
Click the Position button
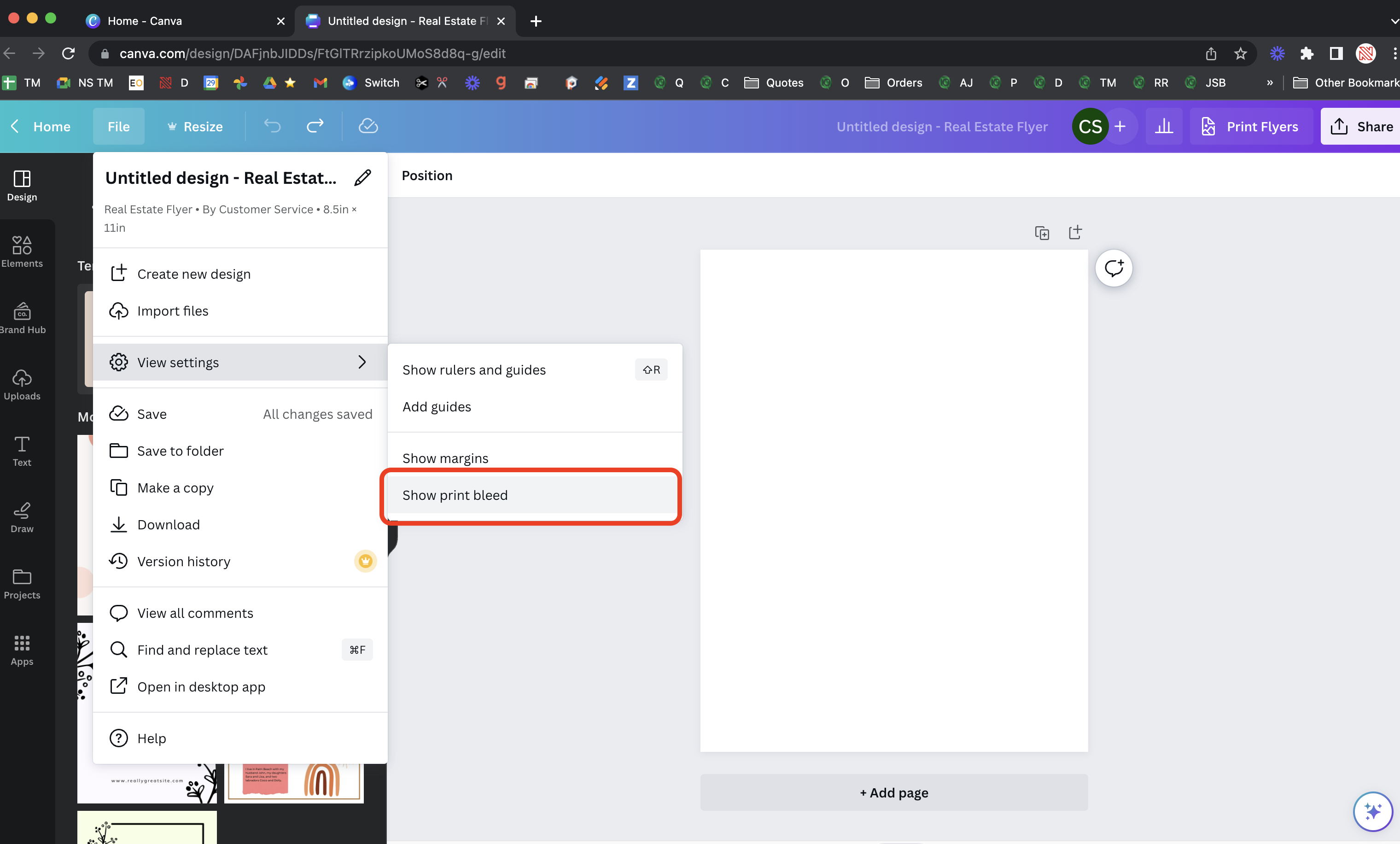(x=427, y=176)
